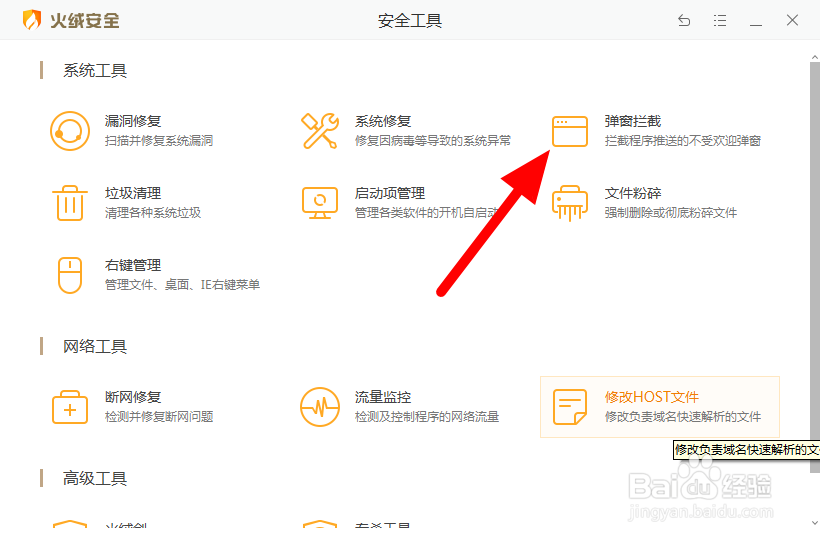Click description 拦截程序推送的不受欢迎弹窗
Viewport: 820px width, 540px height.
click(682, 141)
